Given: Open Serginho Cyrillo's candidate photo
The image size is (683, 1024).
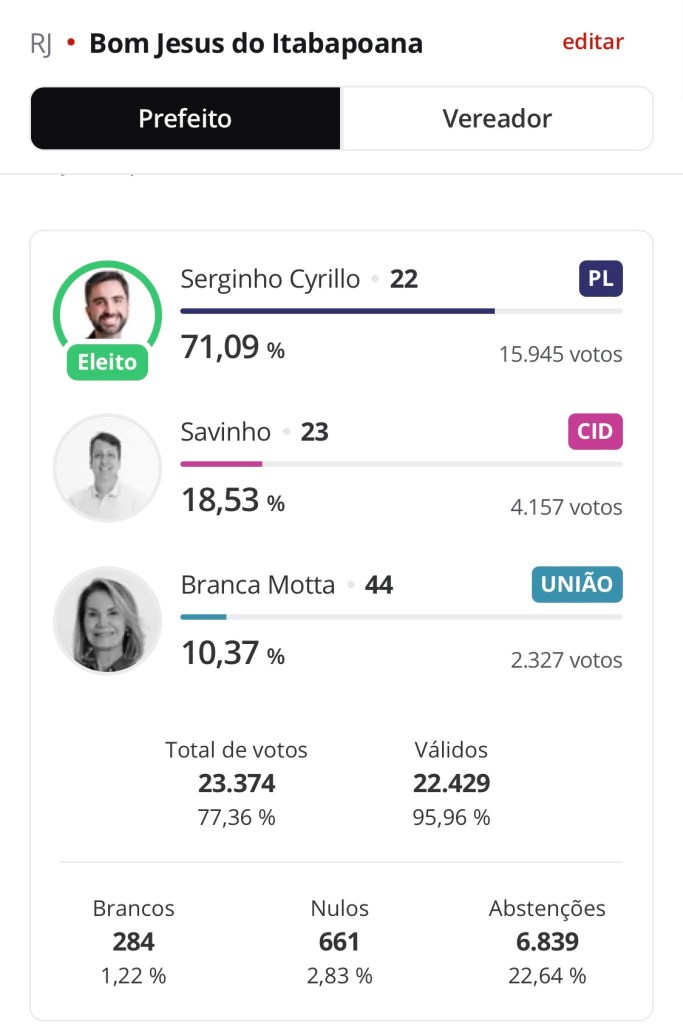Looking at the screenshot, I should (x=107, y=304).
